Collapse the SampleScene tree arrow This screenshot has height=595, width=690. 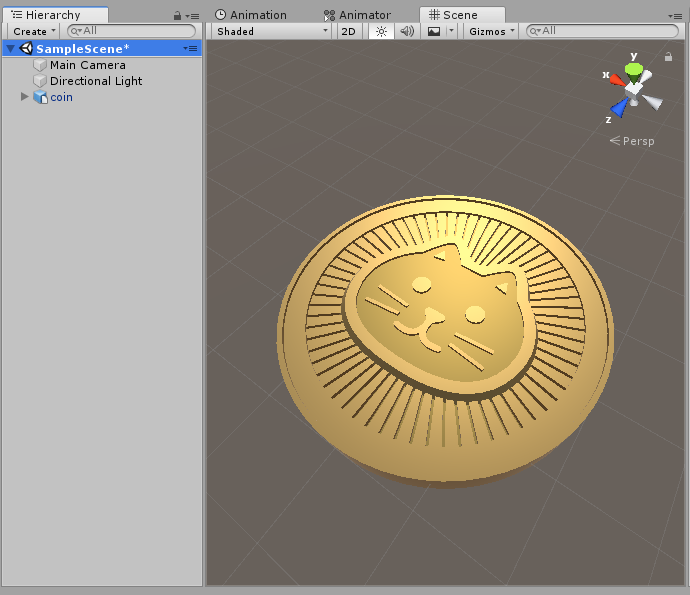click(x=11, y=48)
